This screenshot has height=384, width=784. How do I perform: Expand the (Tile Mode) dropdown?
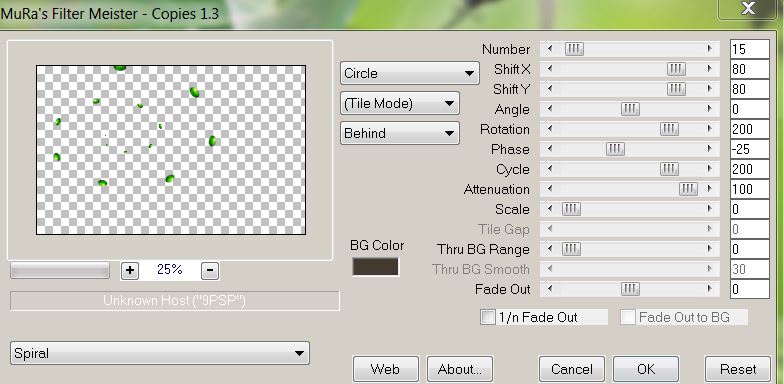click(400, 104)
